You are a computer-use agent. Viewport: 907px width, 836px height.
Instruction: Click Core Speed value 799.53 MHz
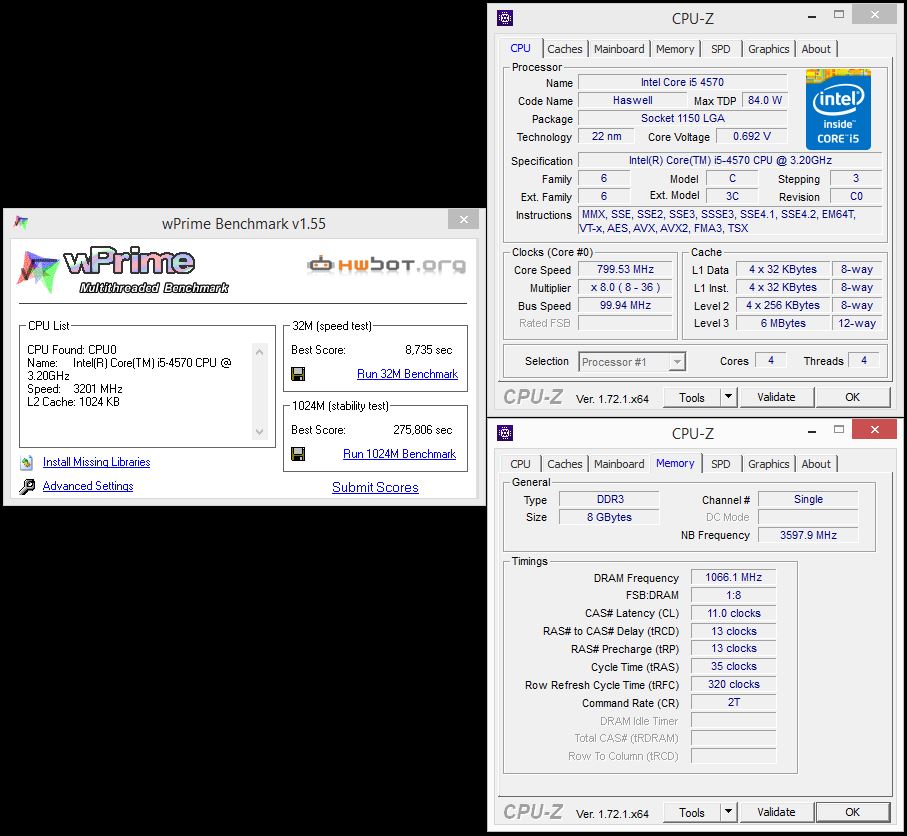625,270
